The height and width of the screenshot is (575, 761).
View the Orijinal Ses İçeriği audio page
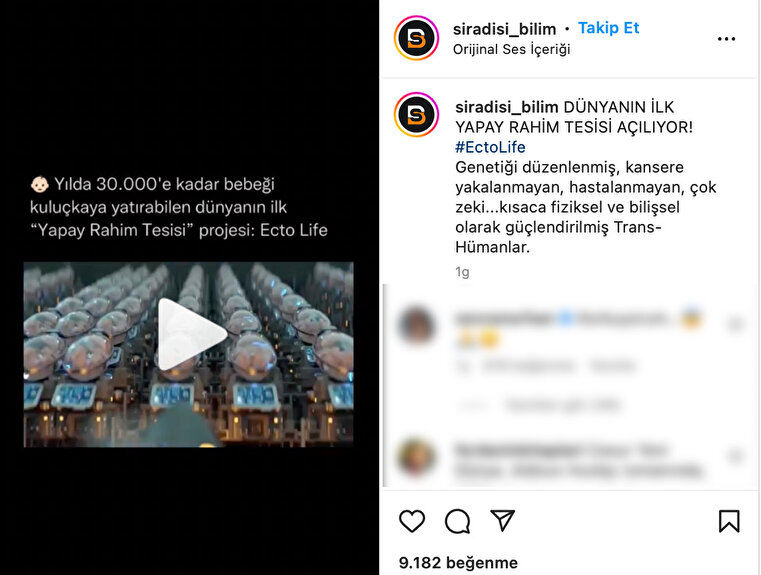(x=512, y=49)
